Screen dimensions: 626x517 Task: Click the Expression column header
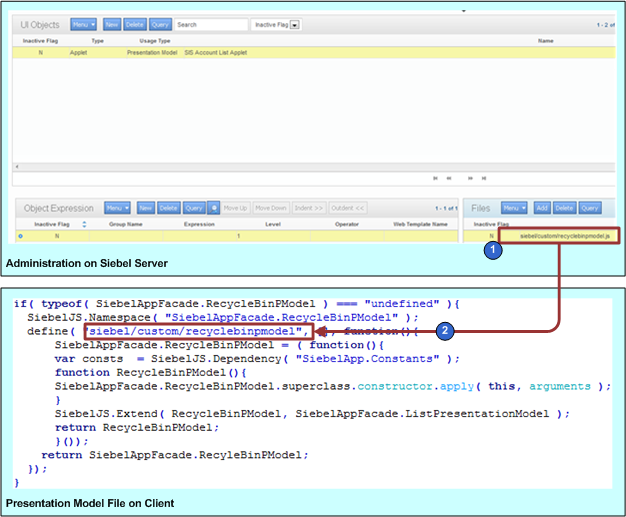click(x=199, y=224)
